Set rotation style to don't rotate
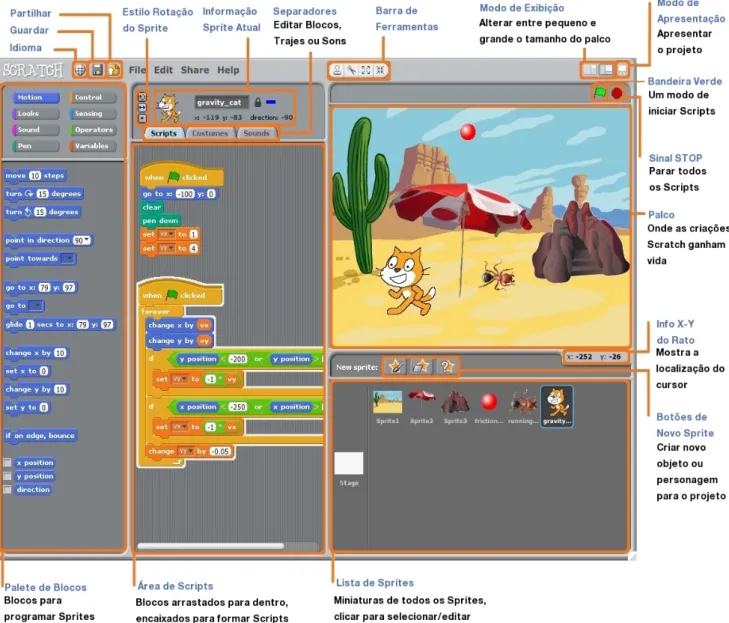 tap(142, 119)
